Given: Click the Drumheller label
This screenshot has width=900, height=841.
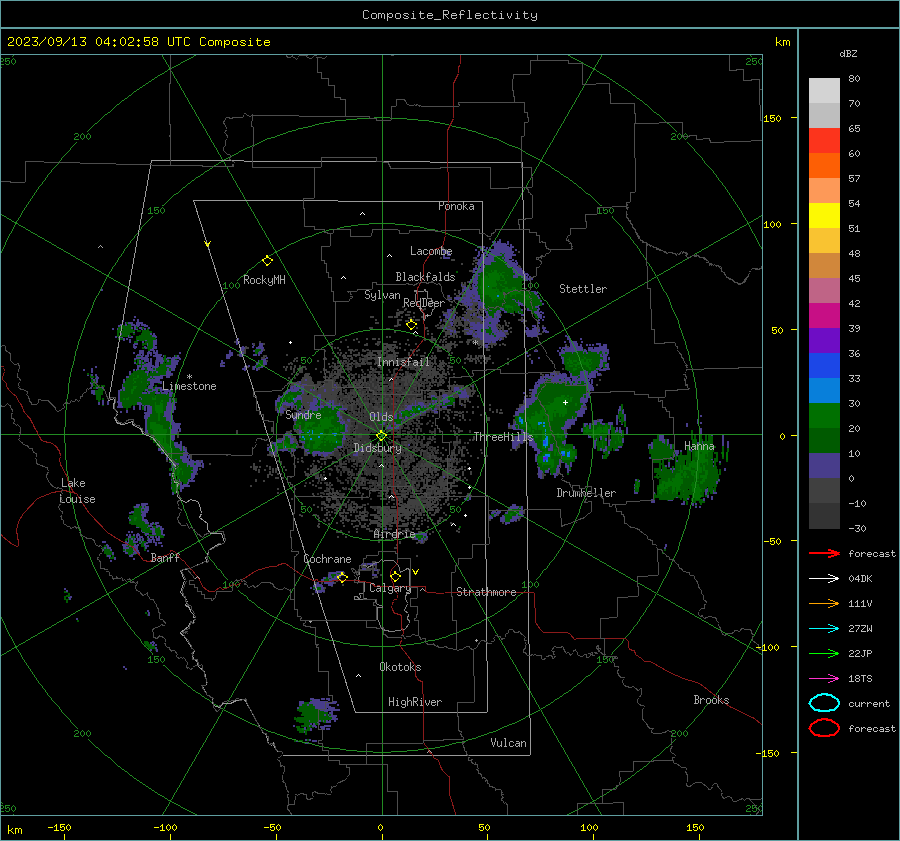Looking at the screenshot, I should coord(586,493).
